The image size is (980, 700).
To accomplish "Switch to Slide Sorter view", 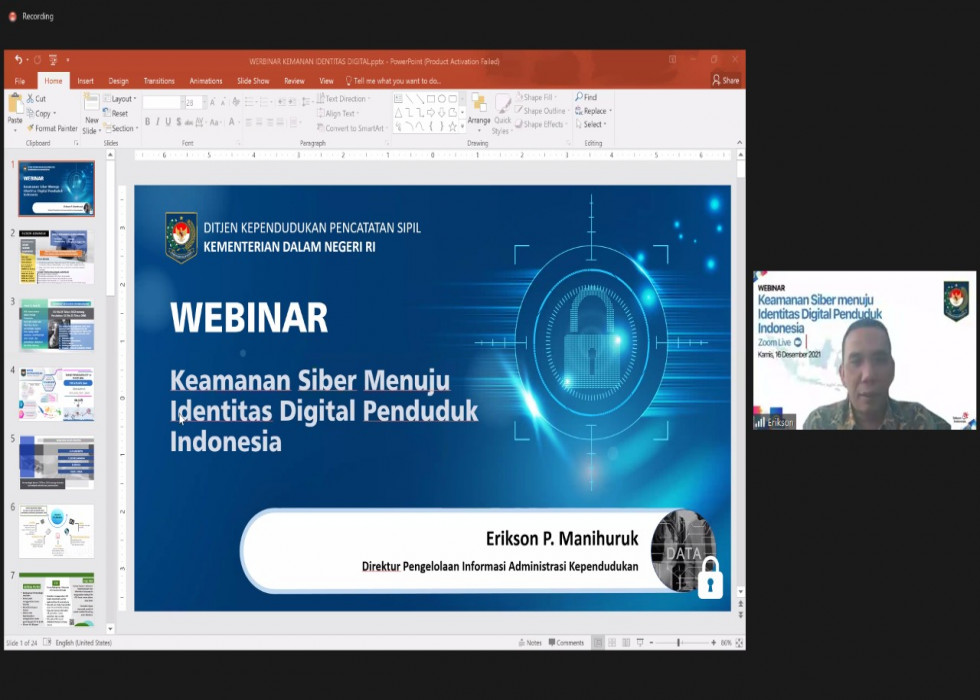I will coord(612,643).
